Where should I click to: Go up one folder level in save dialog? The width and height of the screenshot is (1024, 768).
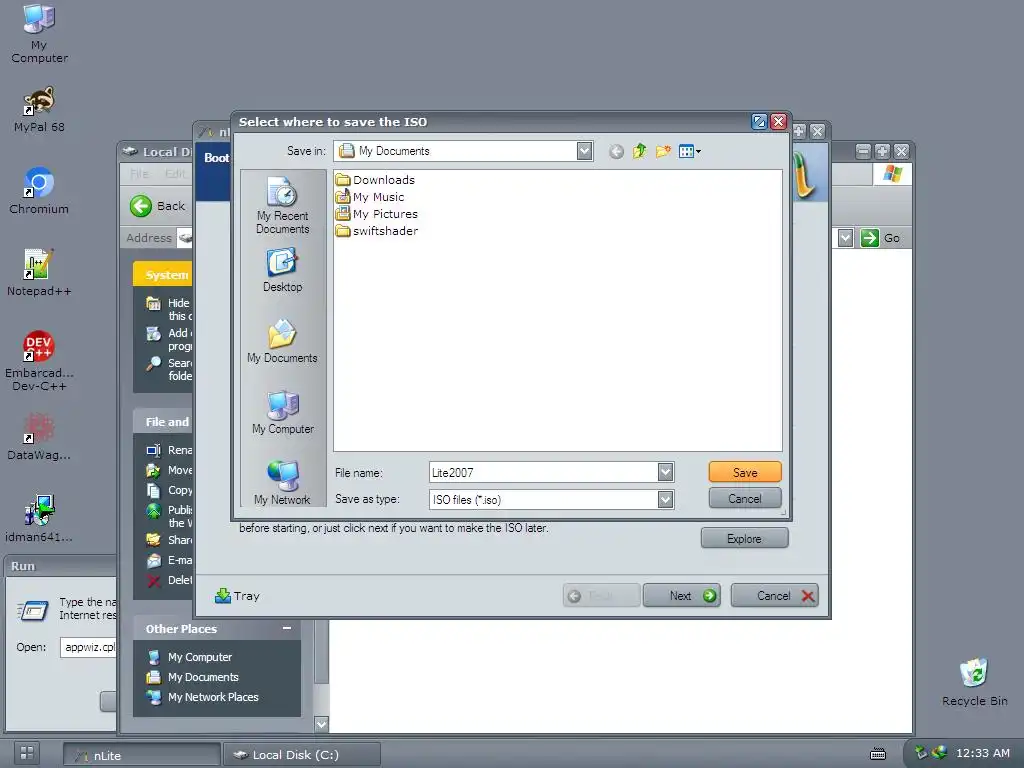639,152
